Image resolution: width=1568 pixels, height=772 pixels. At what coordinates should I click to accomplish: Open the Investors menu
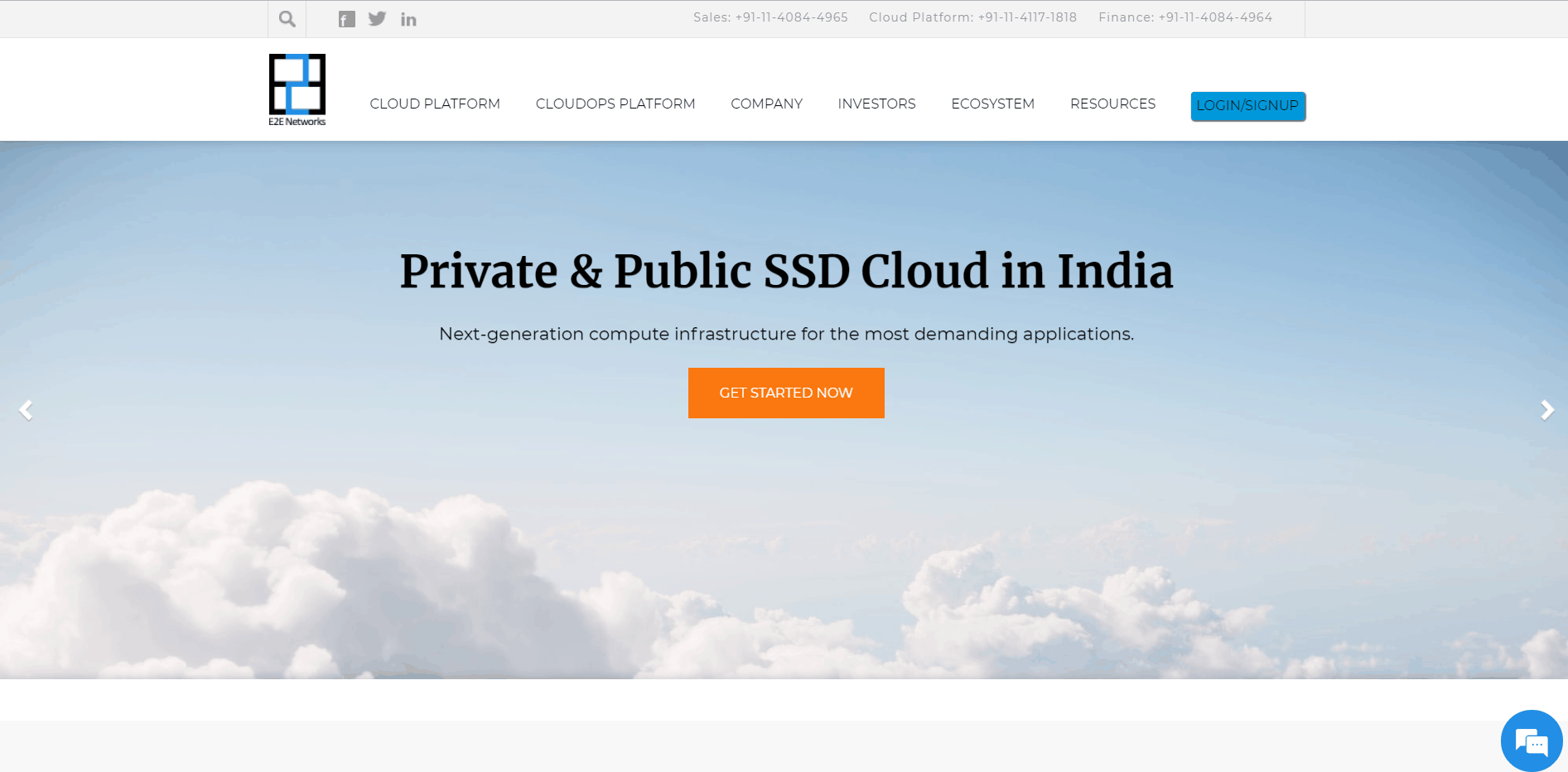coord(876,104)
